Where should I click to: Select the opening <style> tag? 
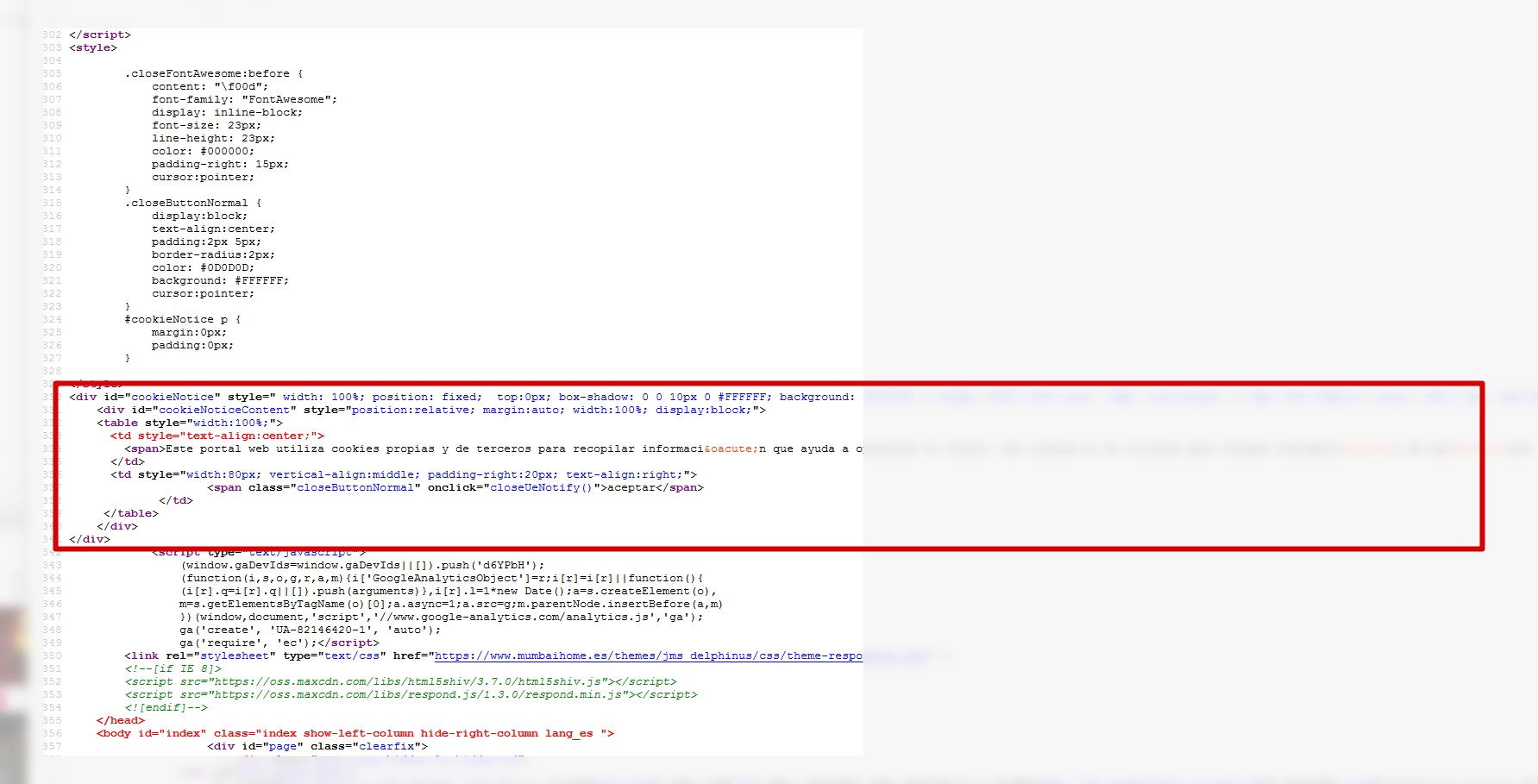[93, 47]
